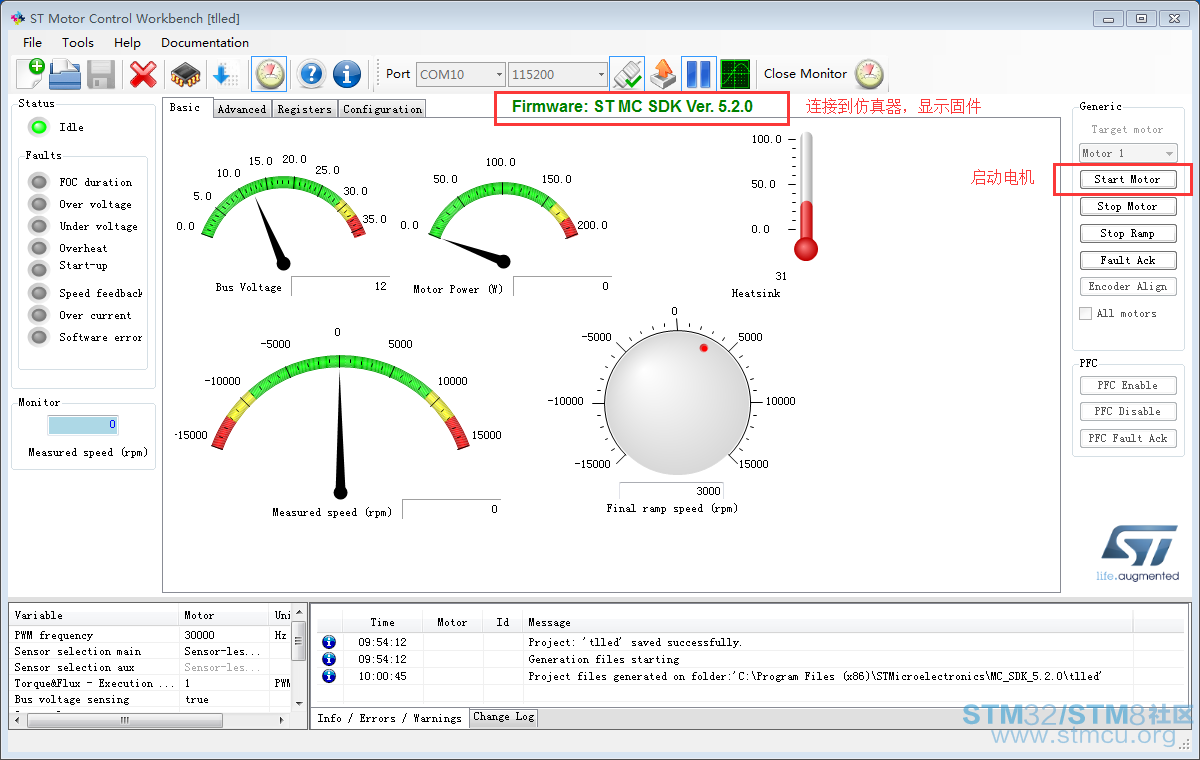Click the Idle green status LED

tap(39, 127)
